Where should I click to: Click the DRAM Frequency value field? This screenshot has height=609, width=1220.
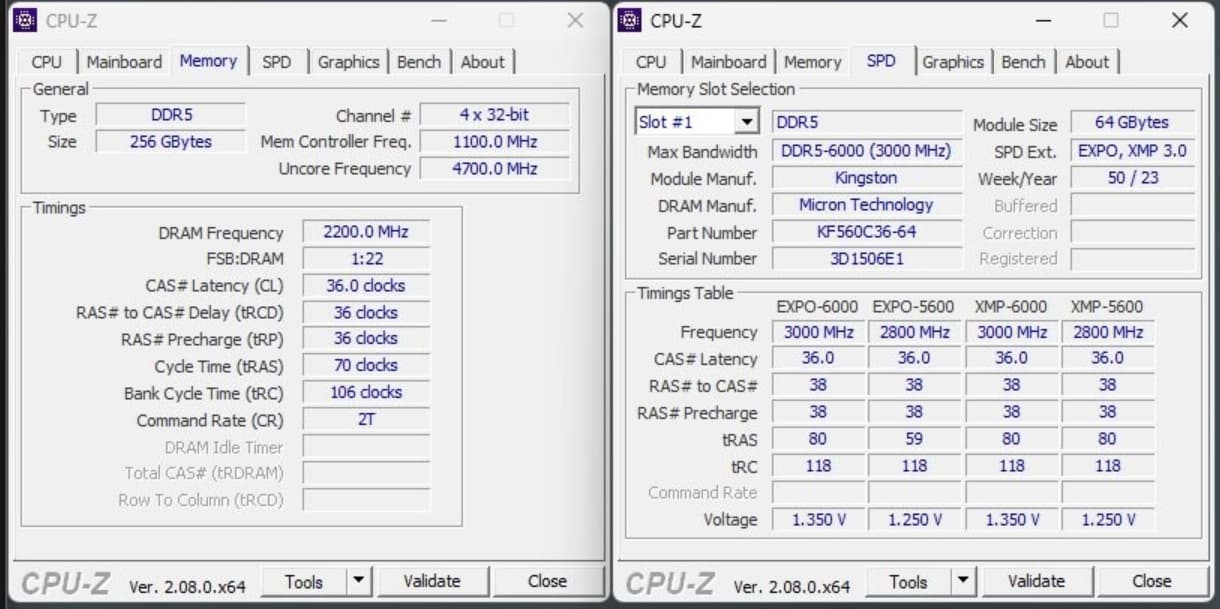pos(366,232)
